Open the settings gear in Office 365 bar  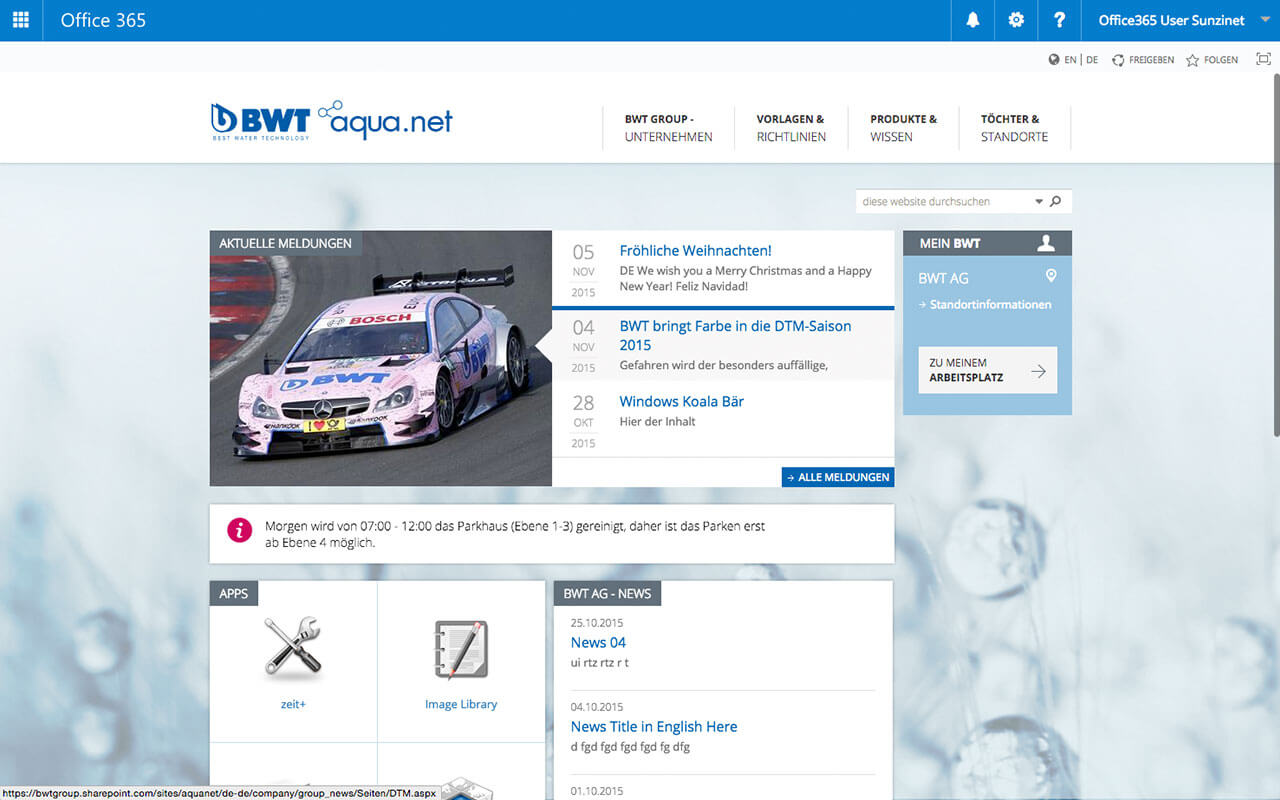click(x=1016, y=20)
